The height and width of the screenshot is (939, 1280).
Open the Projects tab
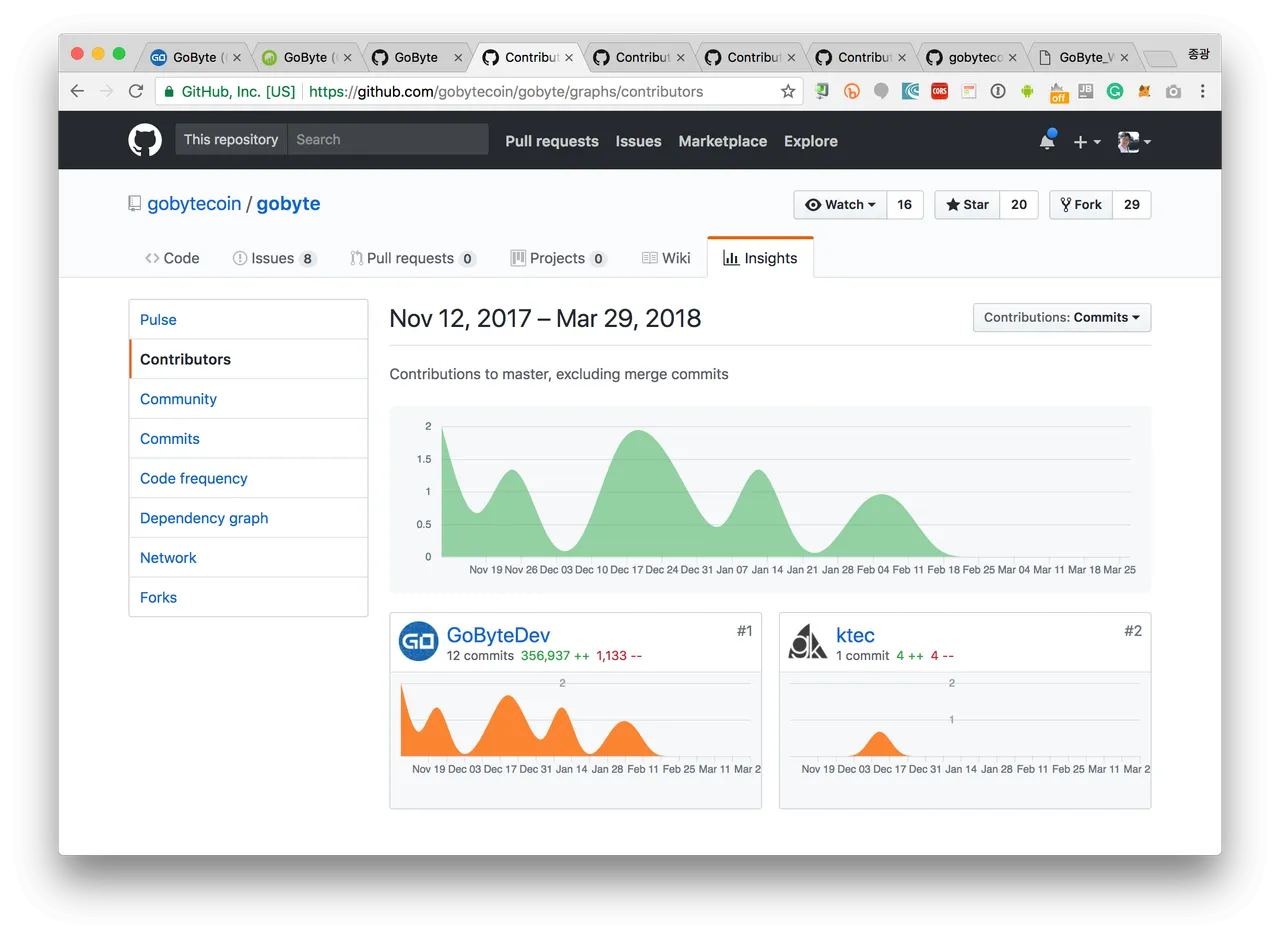558,258
